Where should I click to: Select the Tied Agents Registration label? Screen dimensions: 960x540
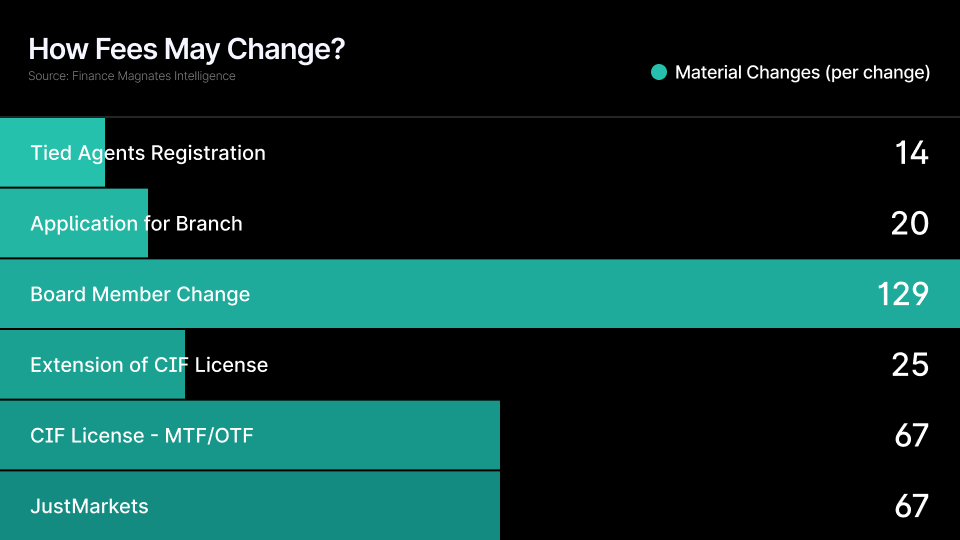(x=148, y=153)
